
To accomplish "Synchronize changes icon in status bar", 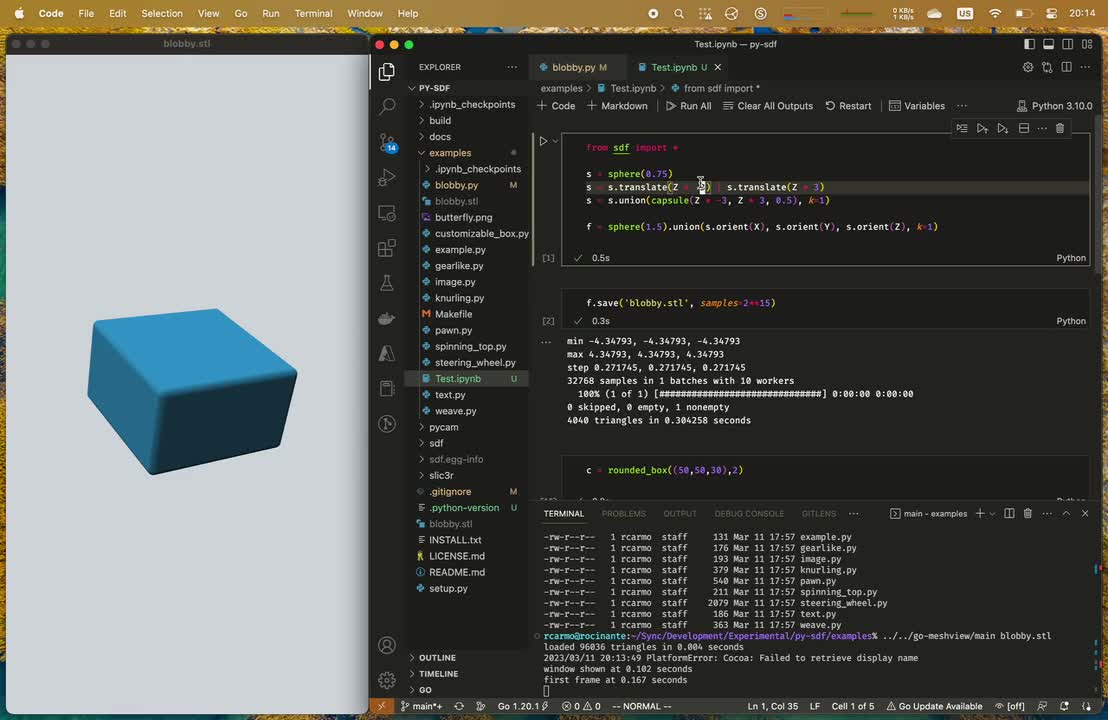I will tap(459, 706).
